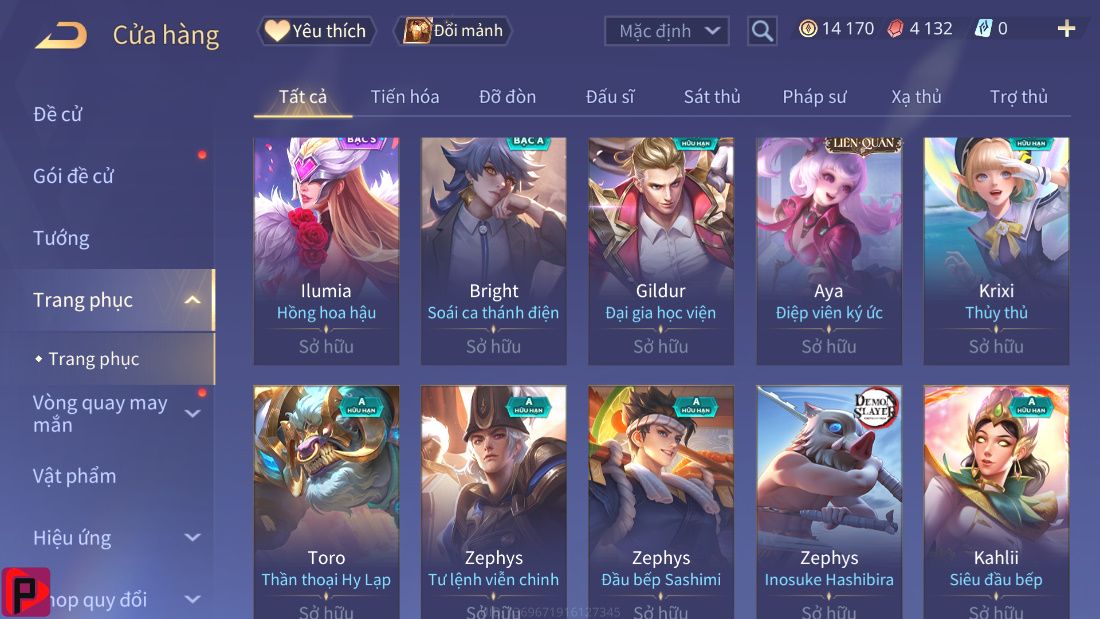Go to Gói đề cử section
The image size is (1100, 619).
click(73, 176)
